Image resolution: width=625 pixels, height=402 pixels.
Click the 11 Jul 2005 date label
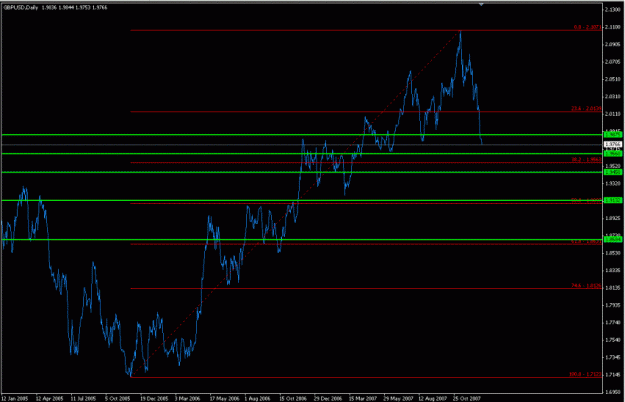[83, 398]
